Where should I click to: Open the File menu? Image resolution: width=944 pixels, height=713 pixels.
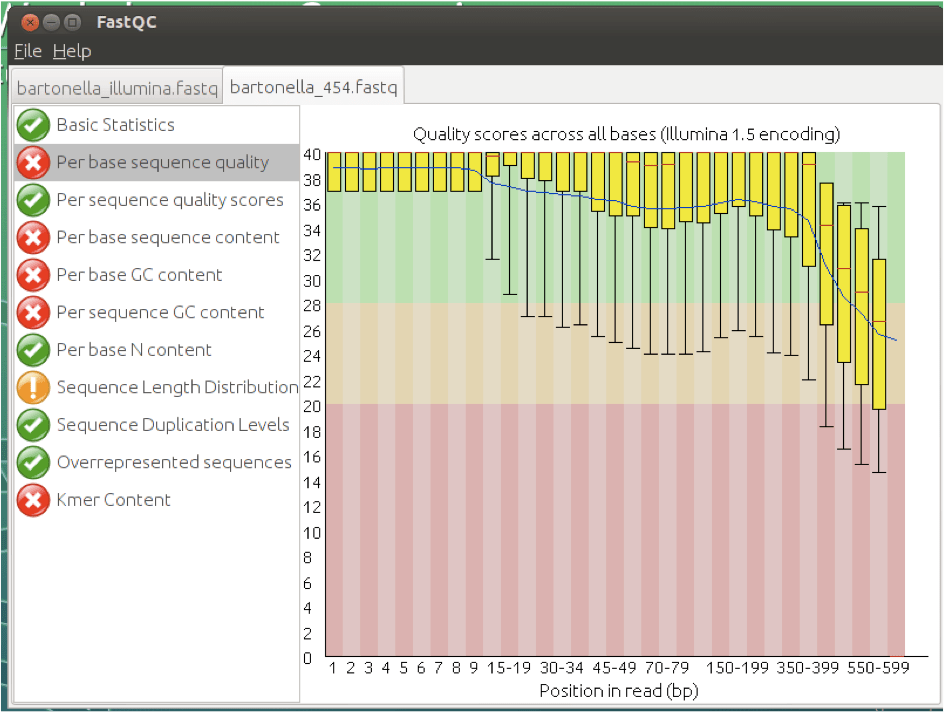coord(28,51)
